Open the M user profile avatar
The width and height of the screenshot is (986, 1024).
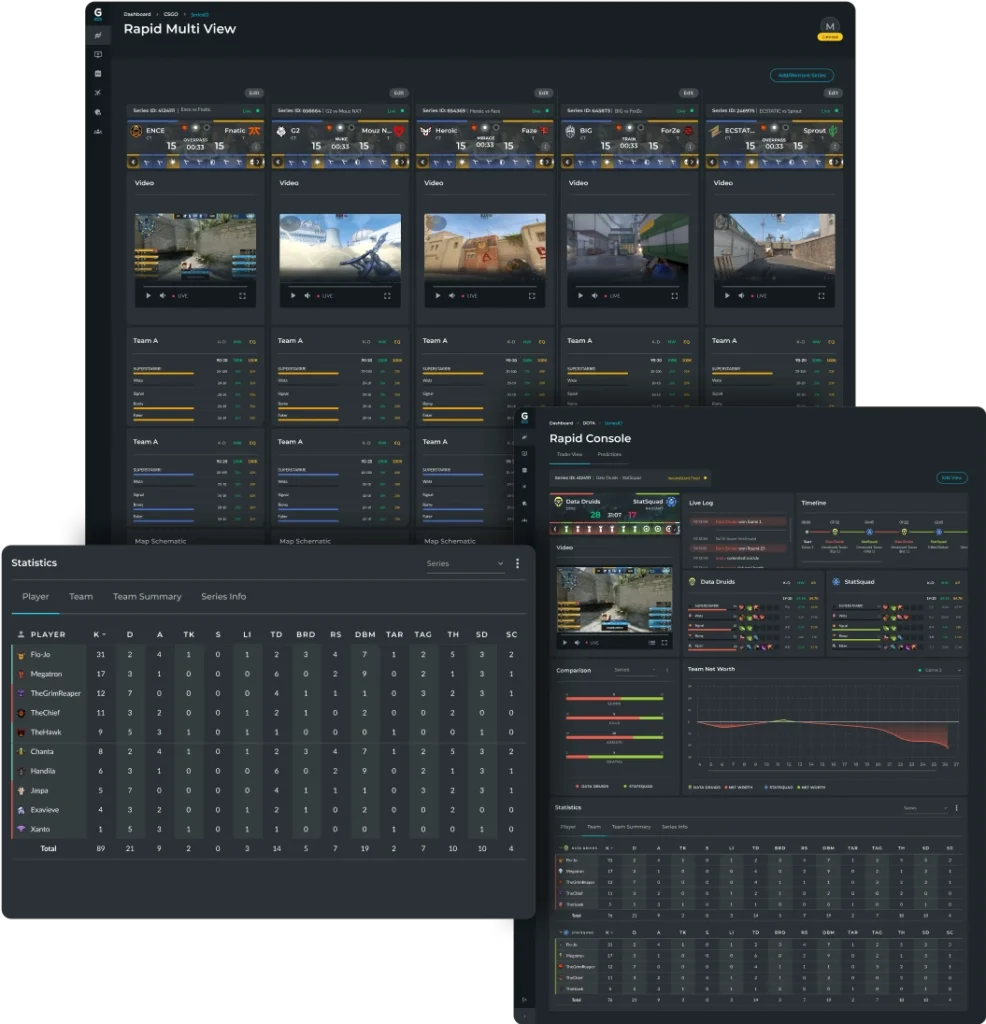830,26
